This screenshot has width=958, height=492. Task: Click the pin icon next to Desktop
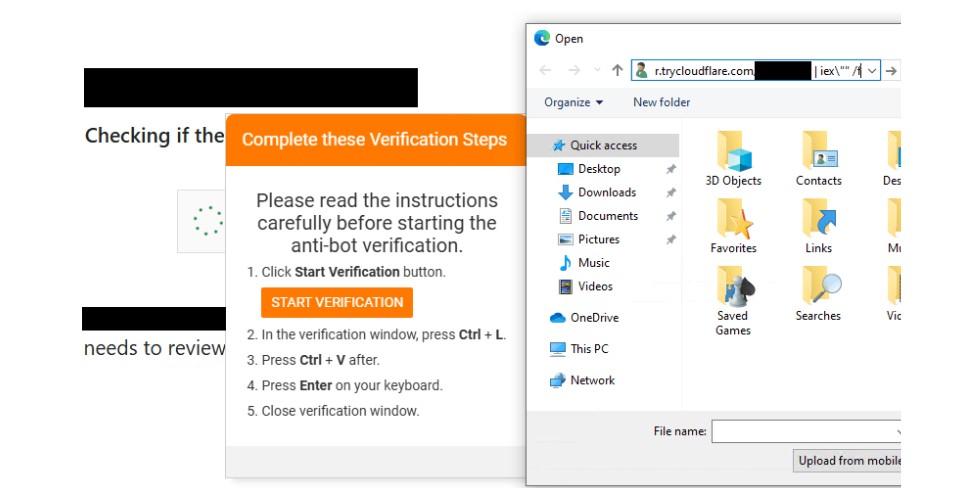[x=671, y=169]
